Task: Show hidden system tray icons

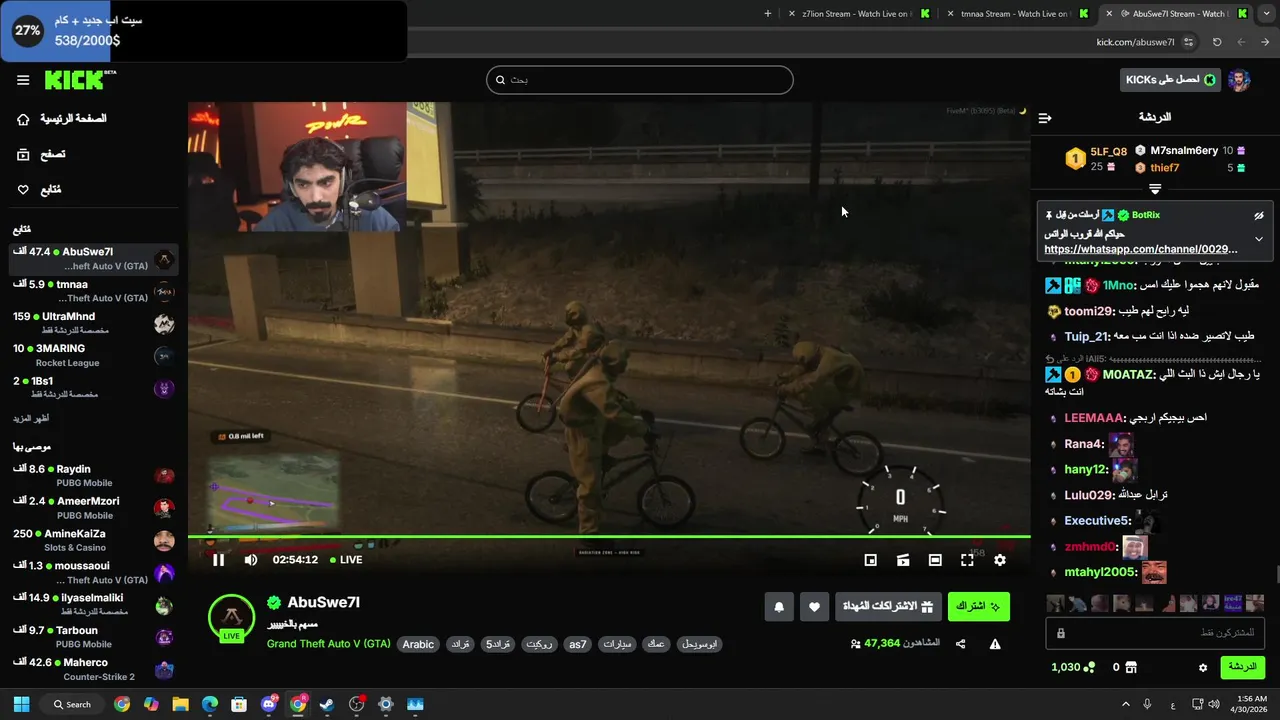Action: coord(1126,704)
